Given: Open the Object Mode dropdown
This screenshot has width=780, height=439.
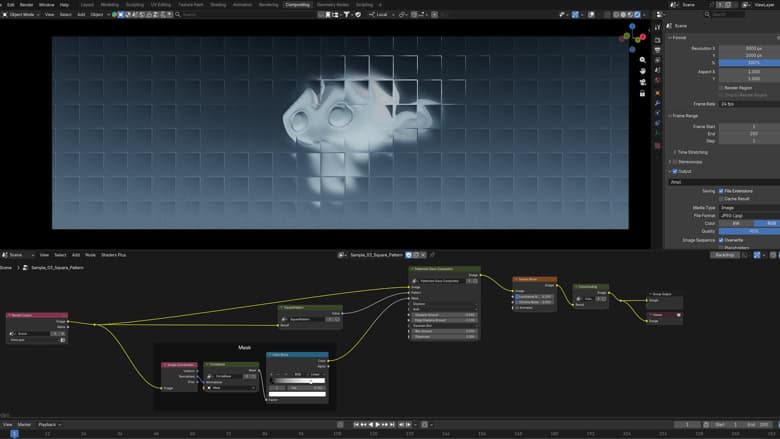Looking at the screenshot, I should (x=21, y=14).
